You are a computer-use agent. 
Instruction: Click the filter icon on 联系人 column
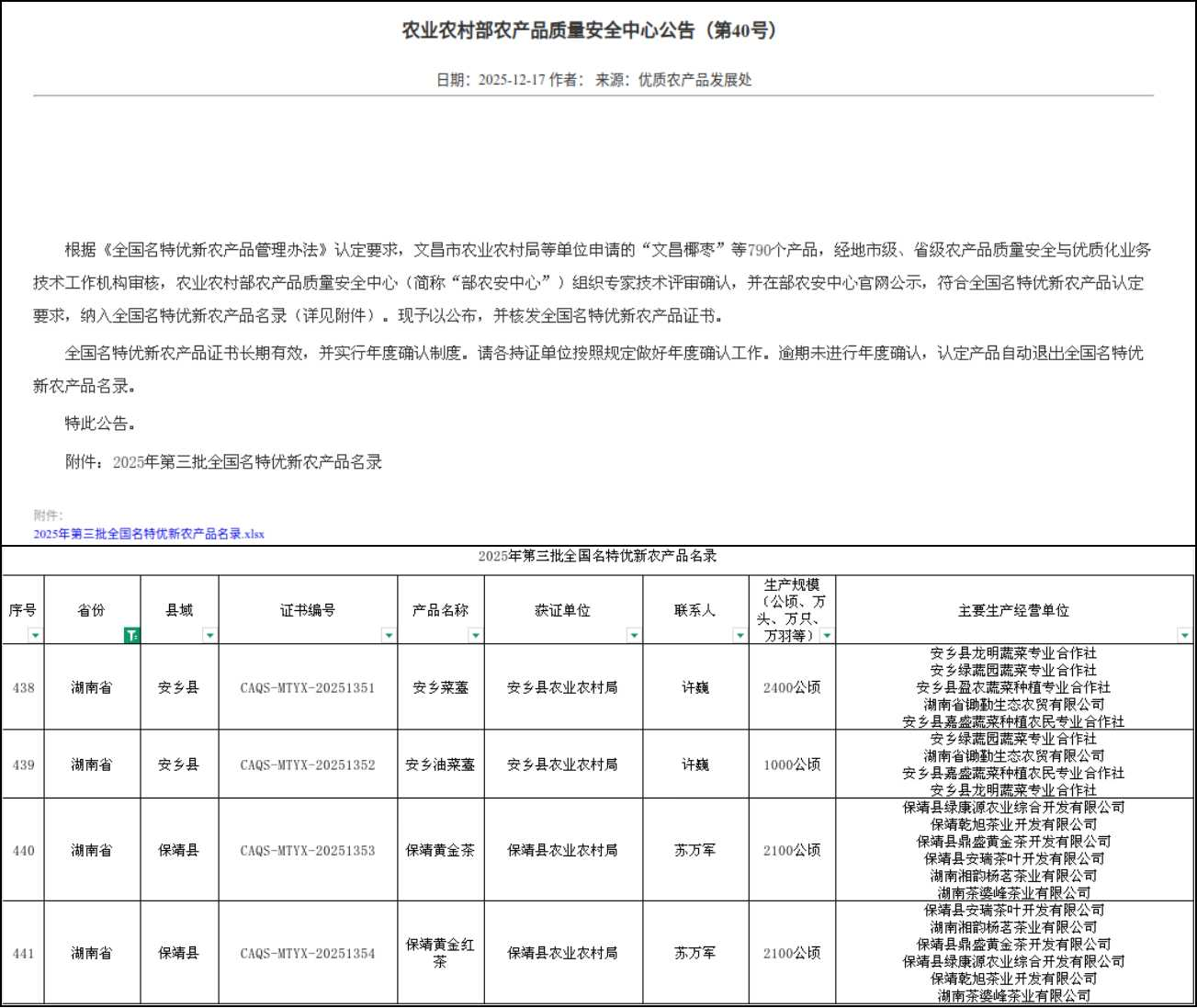[739, 634]
